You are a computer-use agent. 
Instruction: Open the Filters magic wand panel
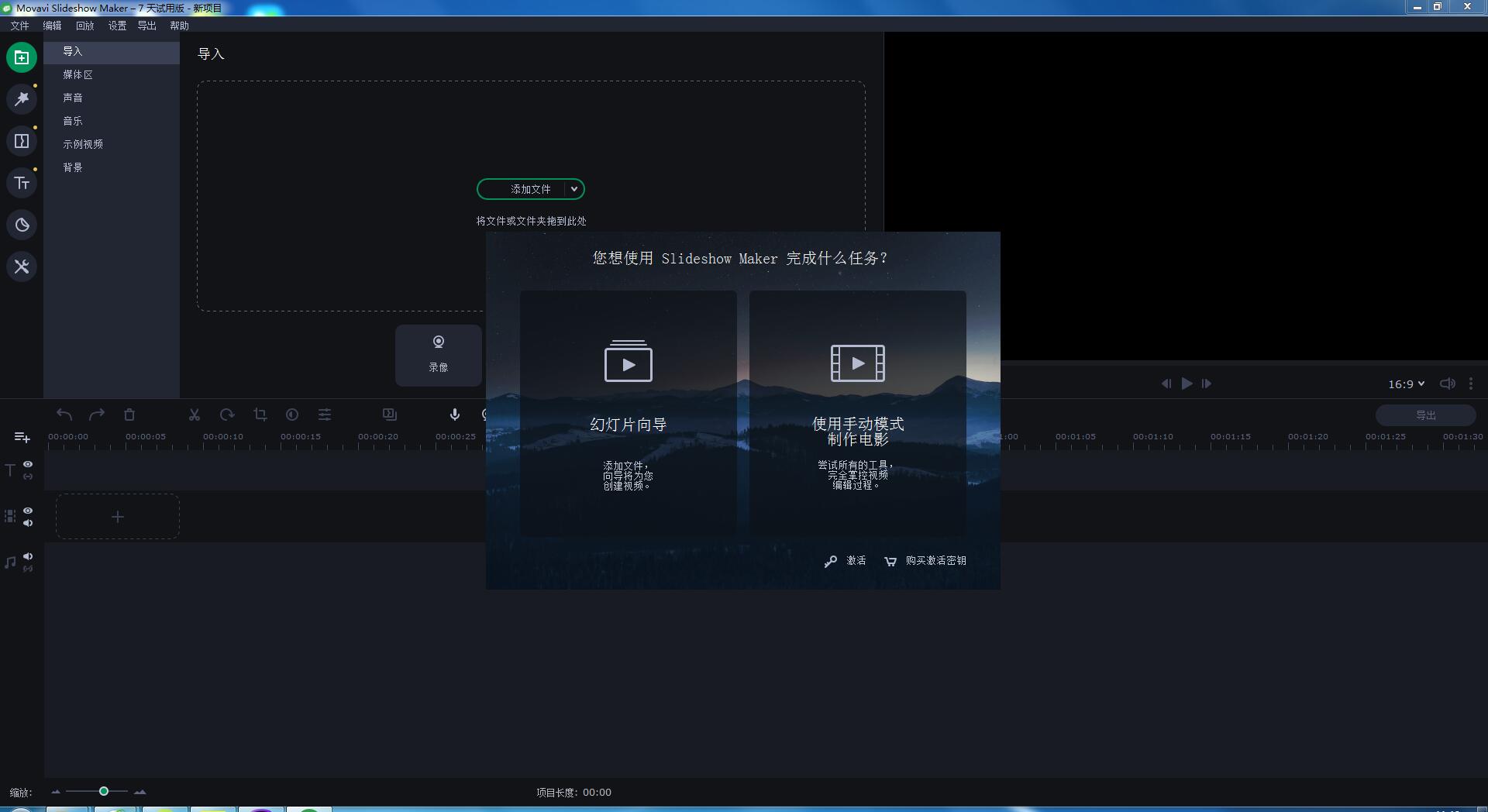22,99
